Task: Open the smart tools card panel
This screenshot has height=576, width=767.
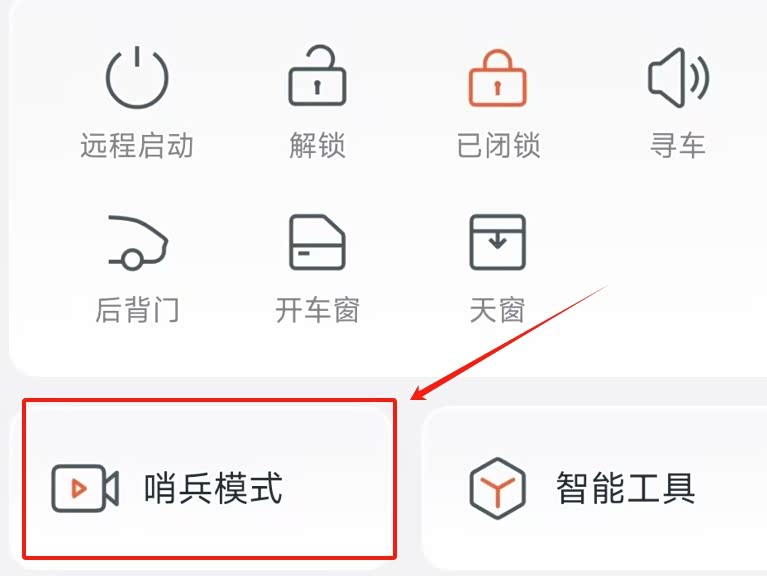Action: pos(594,488)
